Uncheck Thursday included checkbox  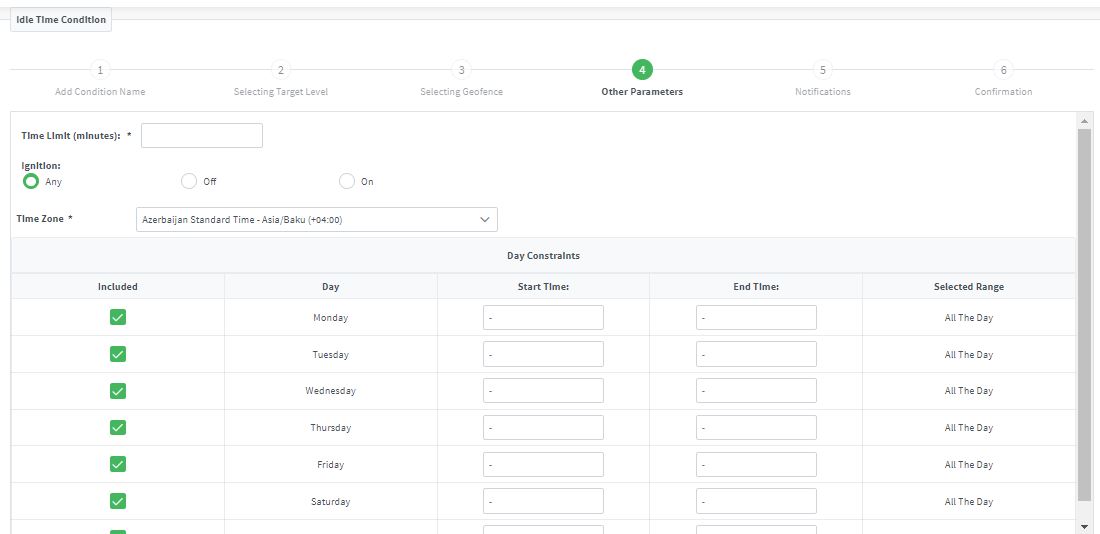[118, 427]
